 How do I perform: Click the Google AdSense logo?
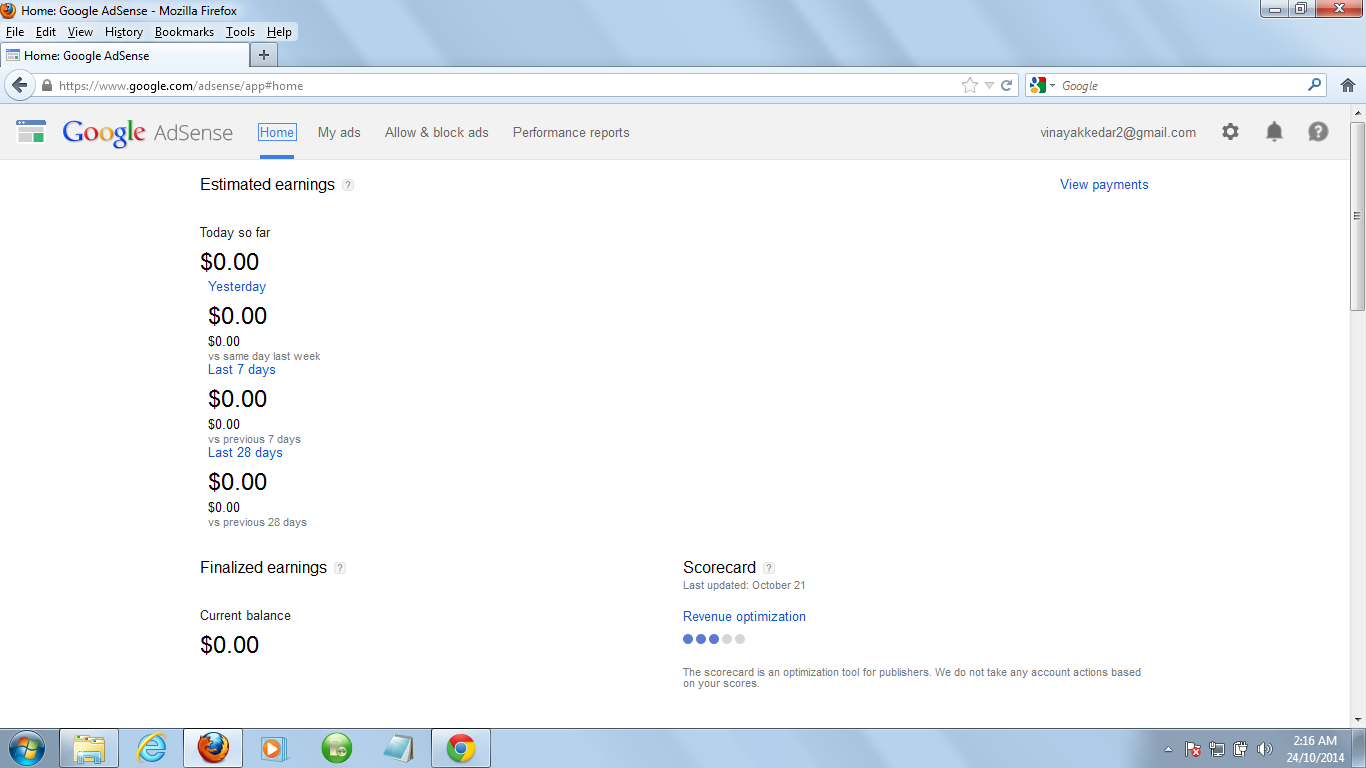(x=147, y=133)
